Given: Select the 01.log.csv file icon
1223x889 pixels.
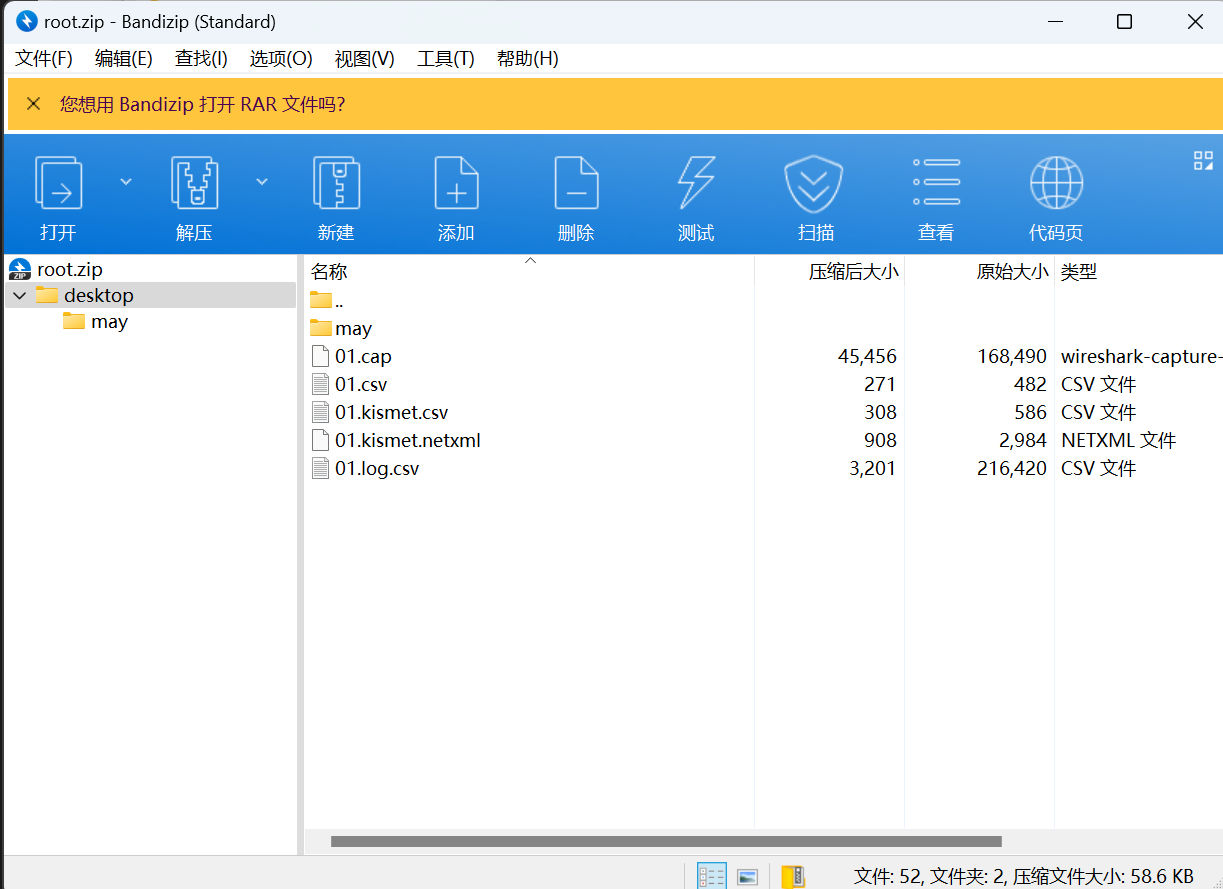Looking at the screenshot, I should (x=320, y=468).
